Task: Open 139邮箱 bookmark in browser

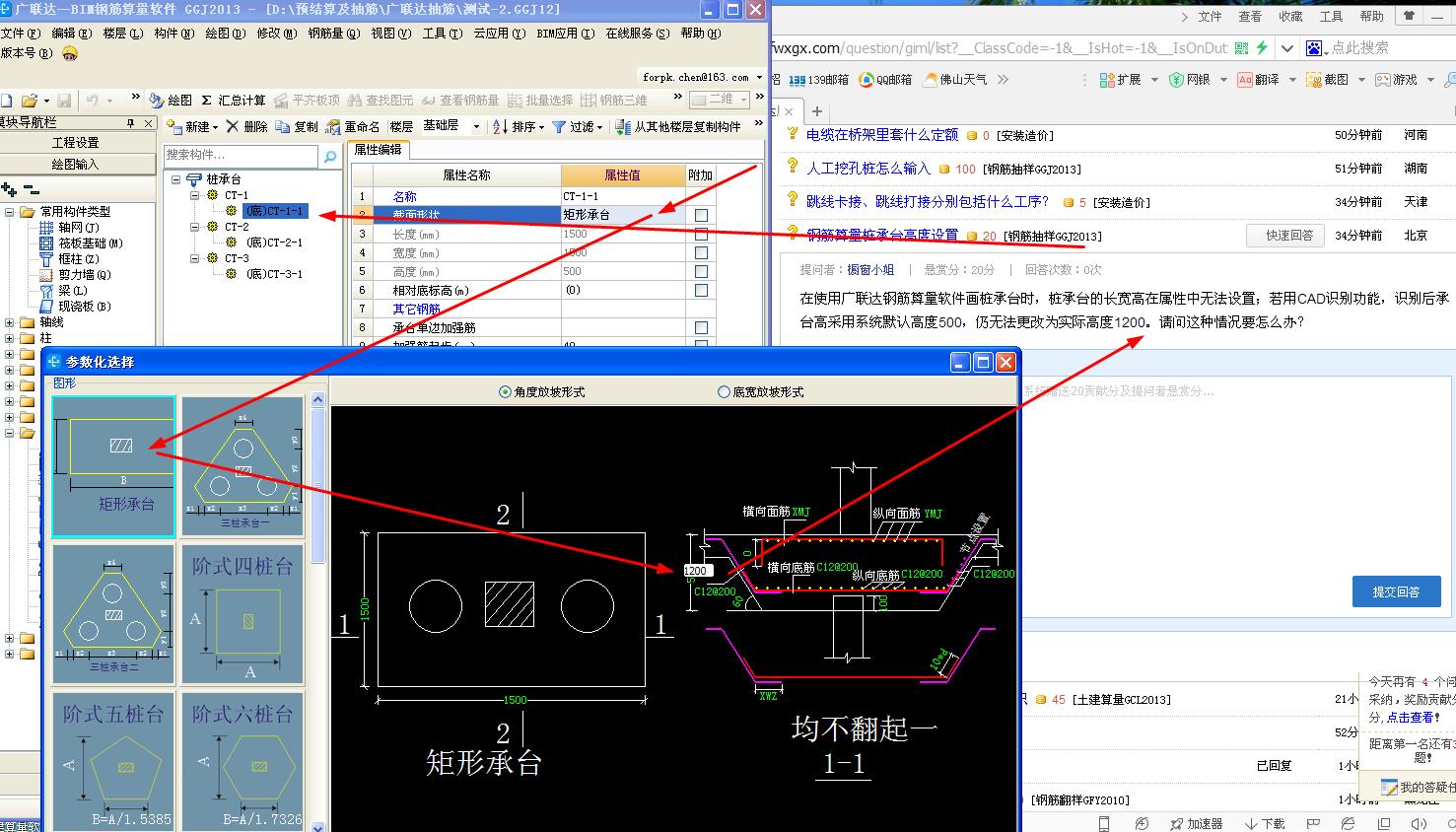Action: [817, 80]
